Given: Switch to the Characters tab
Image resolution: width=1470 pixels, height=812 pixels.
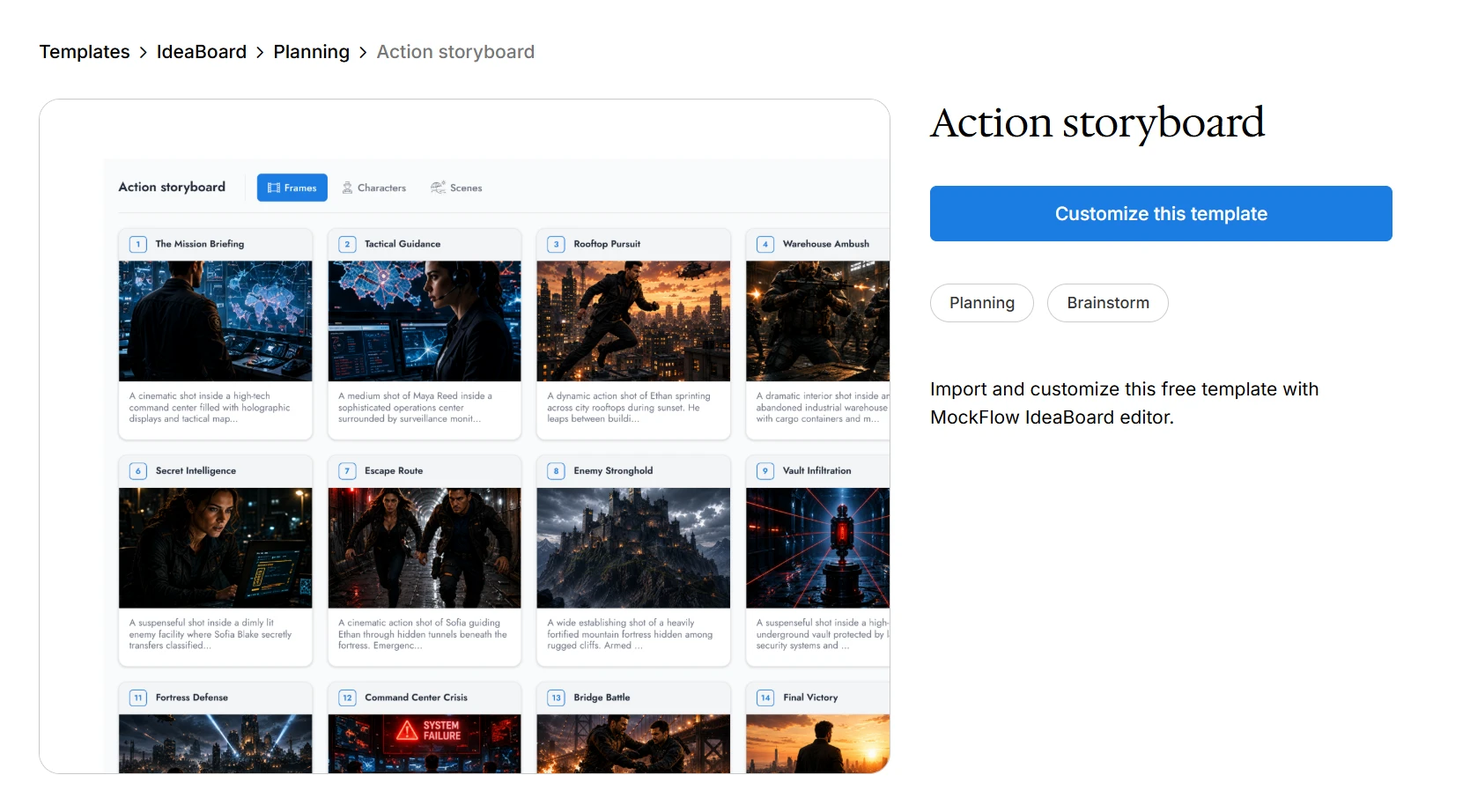Looking at the screenshot, I should pyautogui.click(x=374, y=188).
